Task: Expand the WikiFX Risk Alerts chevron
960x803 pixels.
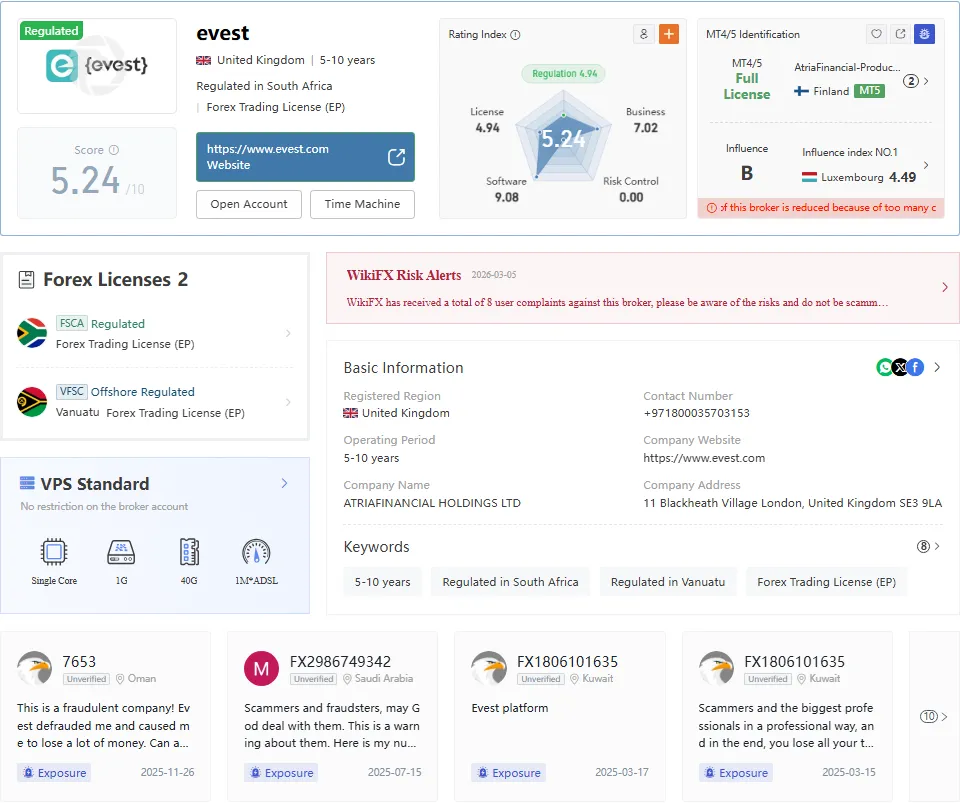Action: pos(945,287)
